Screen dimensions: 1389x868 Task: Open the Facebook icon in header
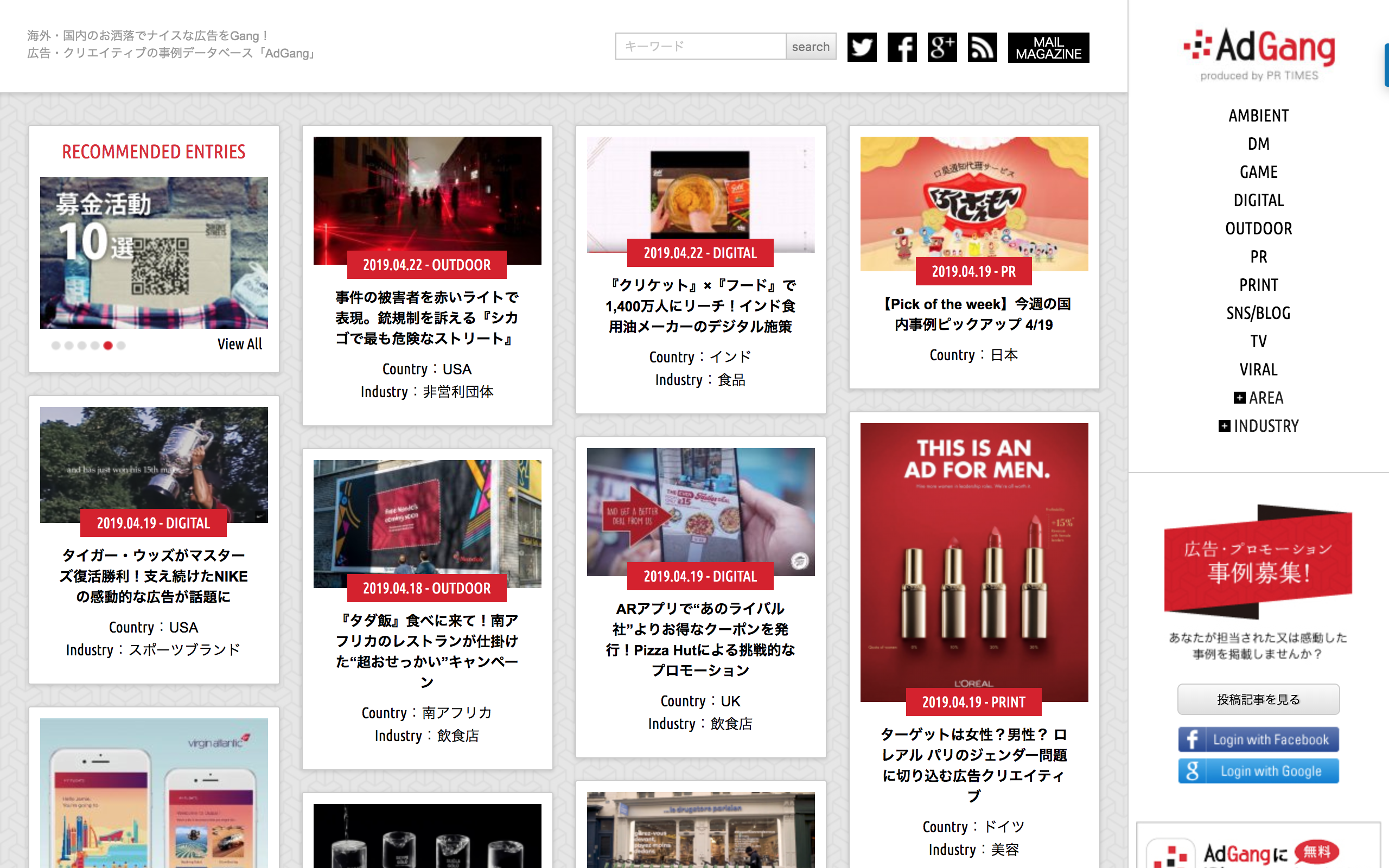coord(902,47)
